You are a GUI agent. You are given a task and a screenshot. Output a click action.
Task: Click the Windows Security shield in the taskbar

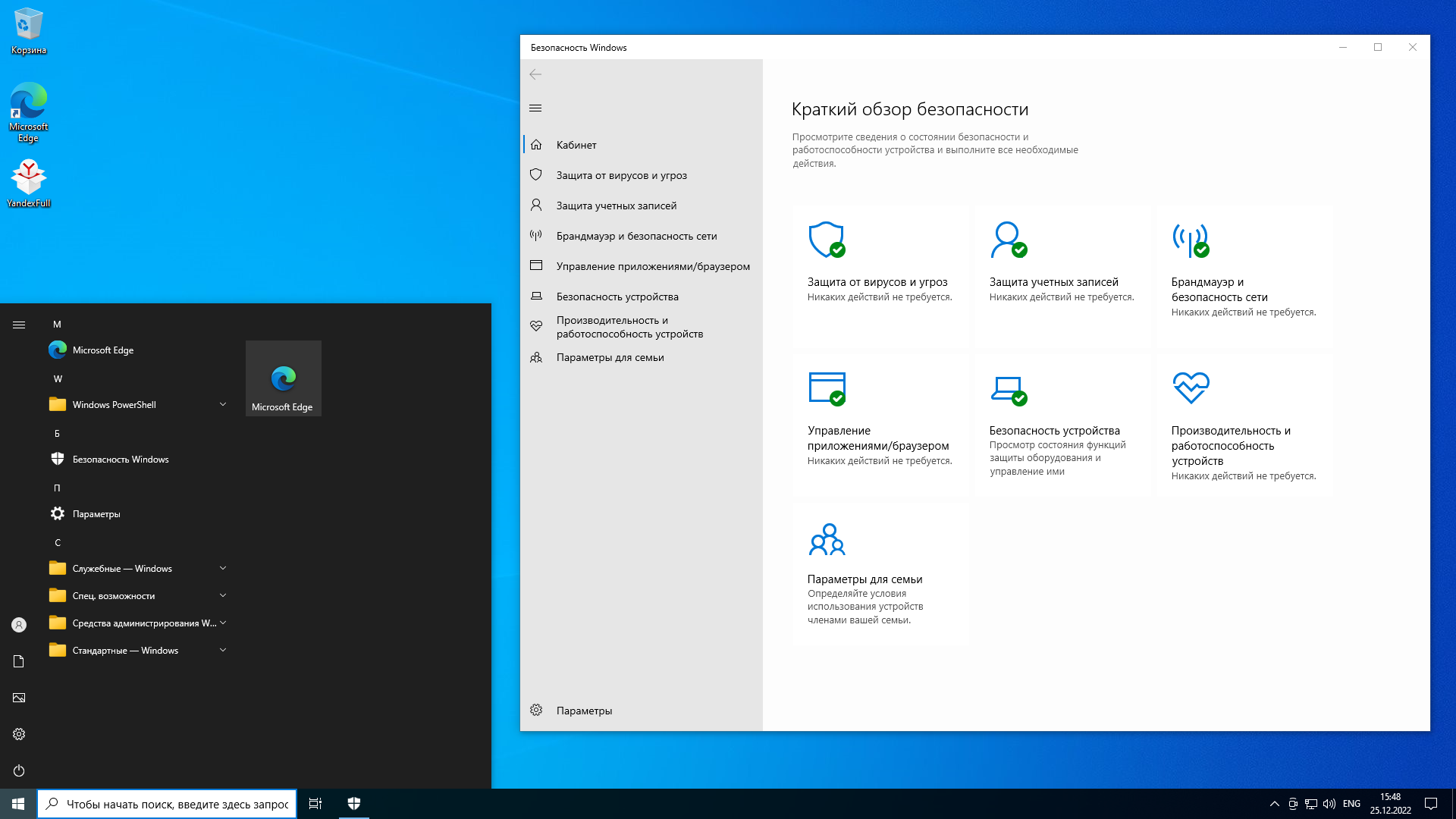coord(354,804)
